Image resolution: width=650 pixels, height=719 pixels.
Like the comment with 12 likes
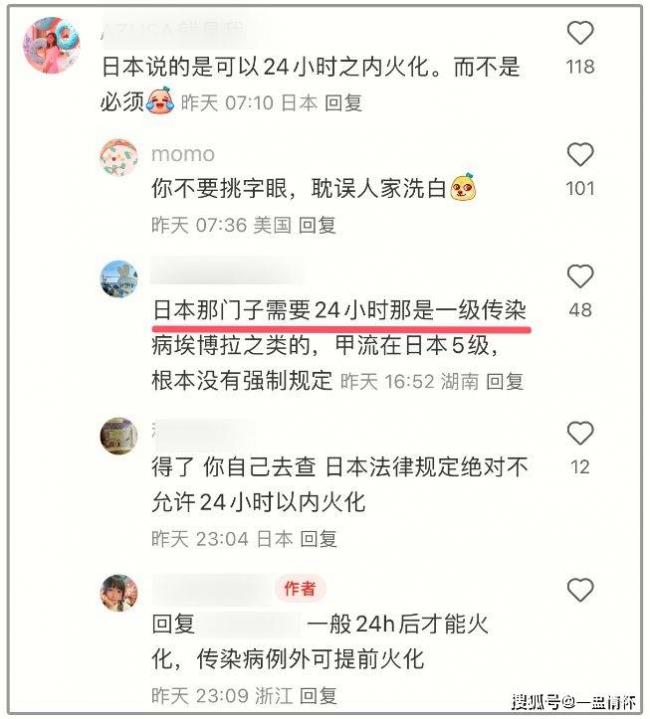[x=580, y=433]
